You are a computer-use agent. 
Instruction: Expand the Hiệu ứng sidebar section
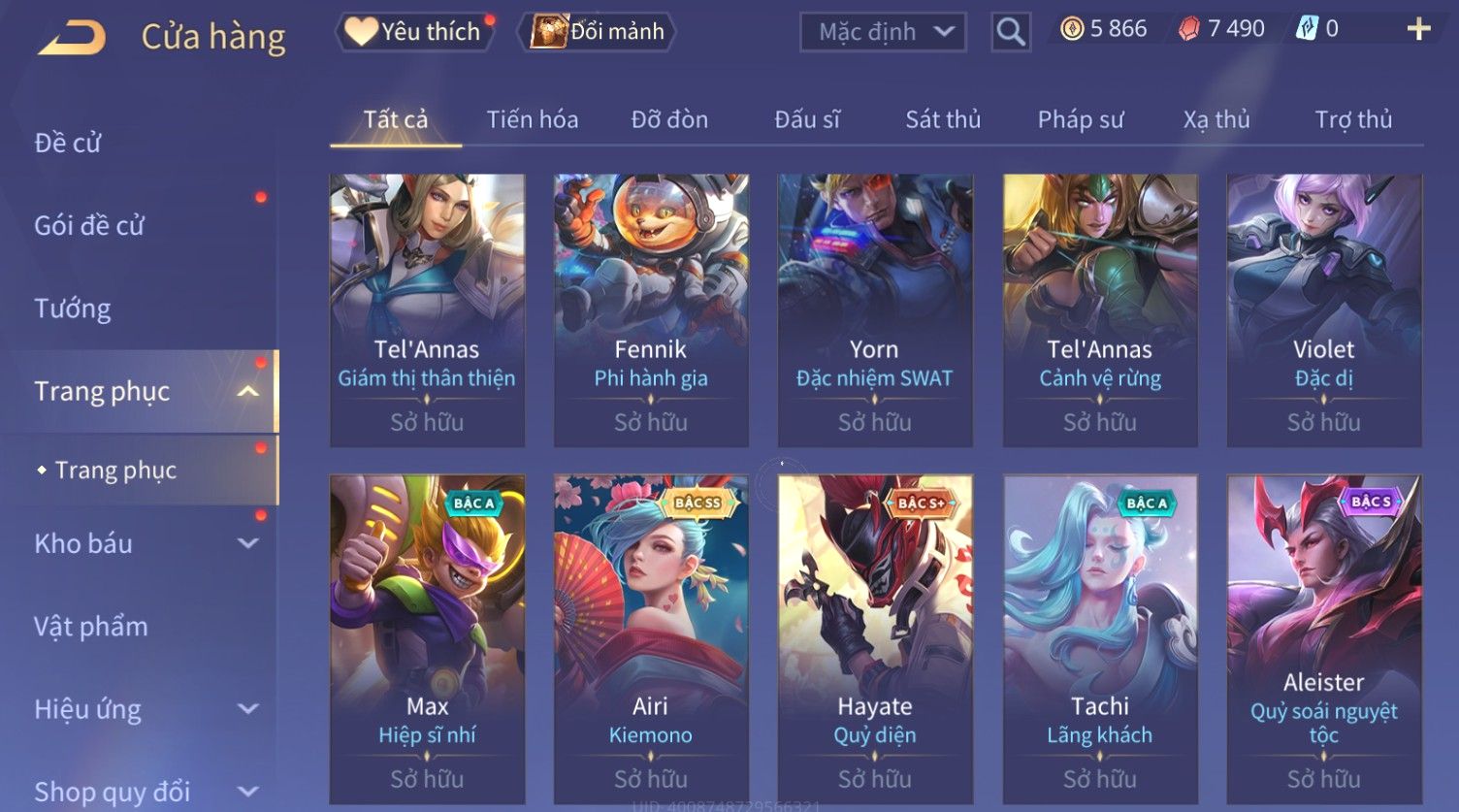248,709
